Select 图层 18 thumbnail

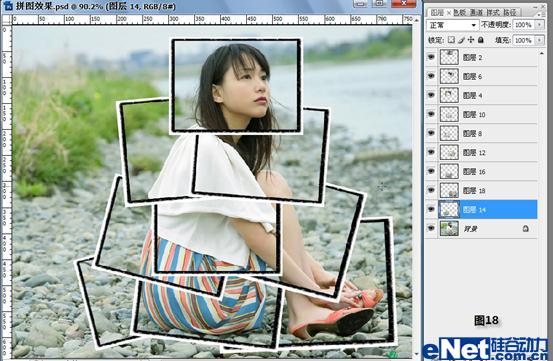pos(449,190)
